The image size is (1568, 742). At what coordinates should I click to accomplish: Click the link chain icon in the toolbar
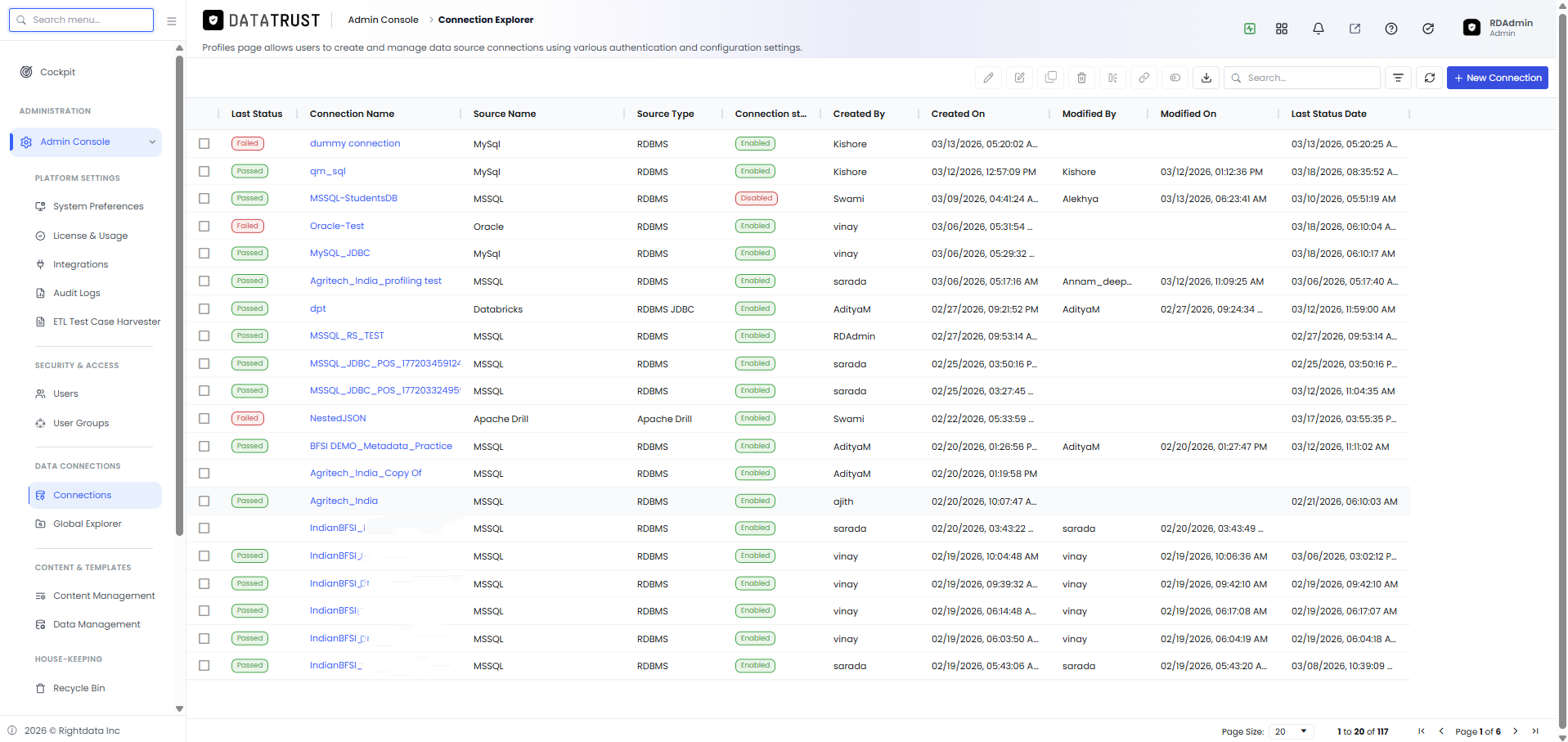1143,78
